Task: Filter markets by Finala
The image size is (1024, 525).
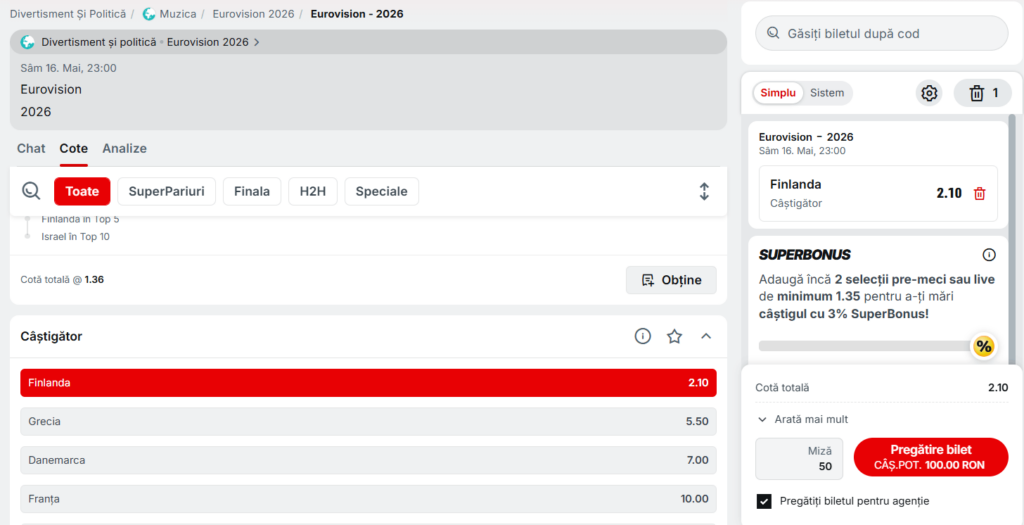Action: [252, 191]
